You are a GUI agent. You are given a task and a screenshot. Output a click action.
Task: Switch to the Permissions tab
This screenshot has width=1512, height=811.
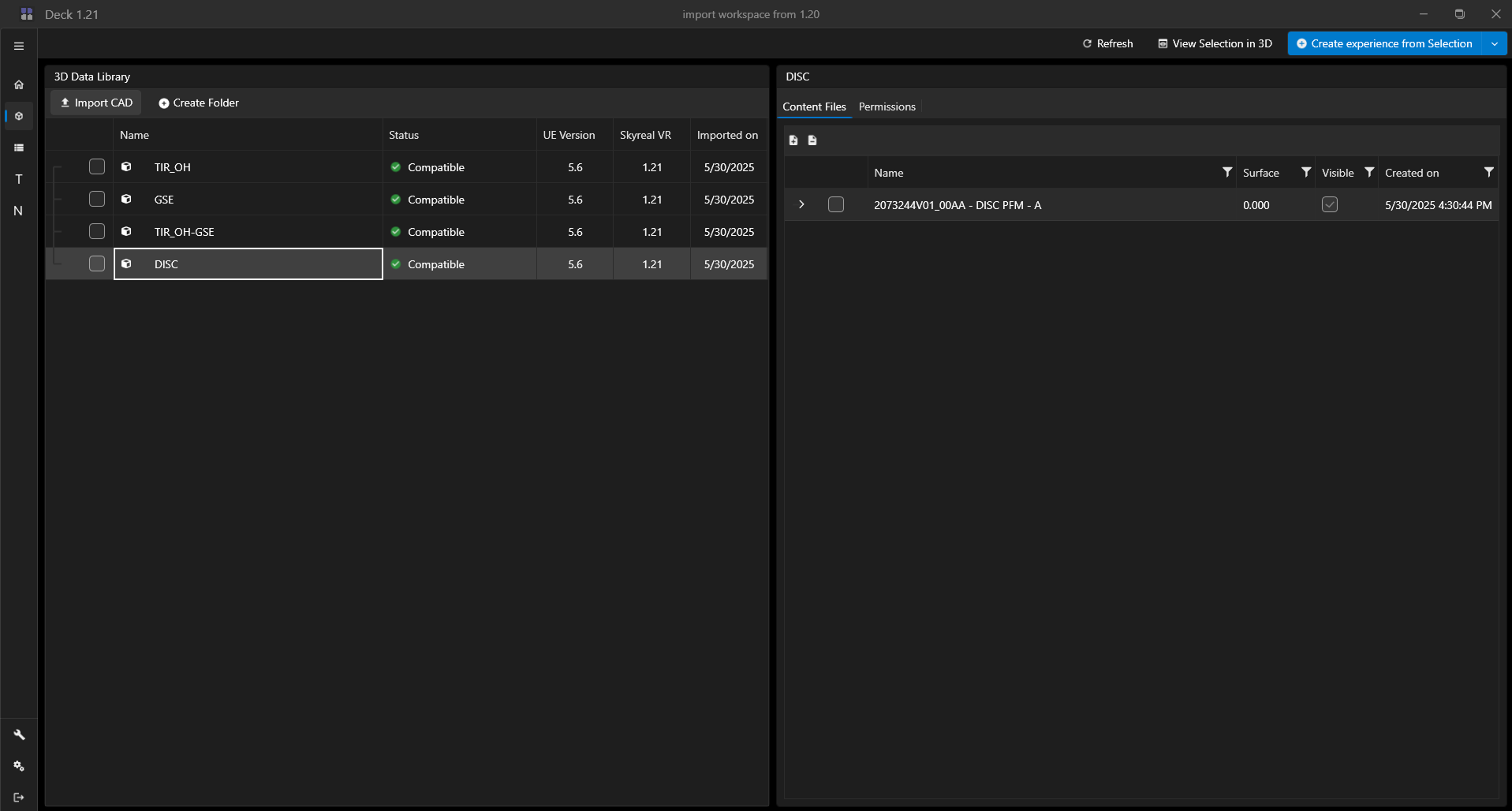[887, 107]
